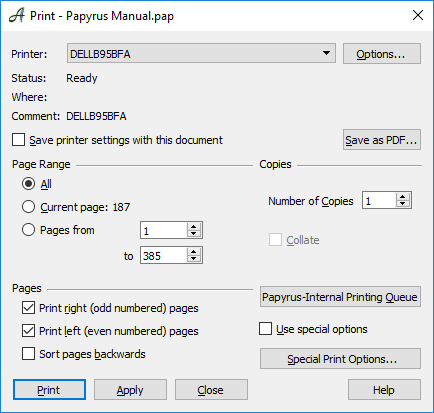The width and height of the screenshot is (434, 413).
Task: Increase the Number of Copies
Action: [403, 197]
